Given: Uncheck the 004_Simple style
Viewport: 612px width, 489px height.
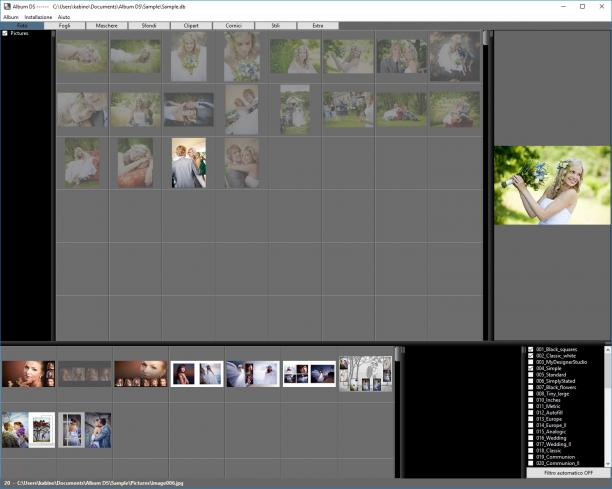Looking at the screenshot, I should click(x=530, y=368).
